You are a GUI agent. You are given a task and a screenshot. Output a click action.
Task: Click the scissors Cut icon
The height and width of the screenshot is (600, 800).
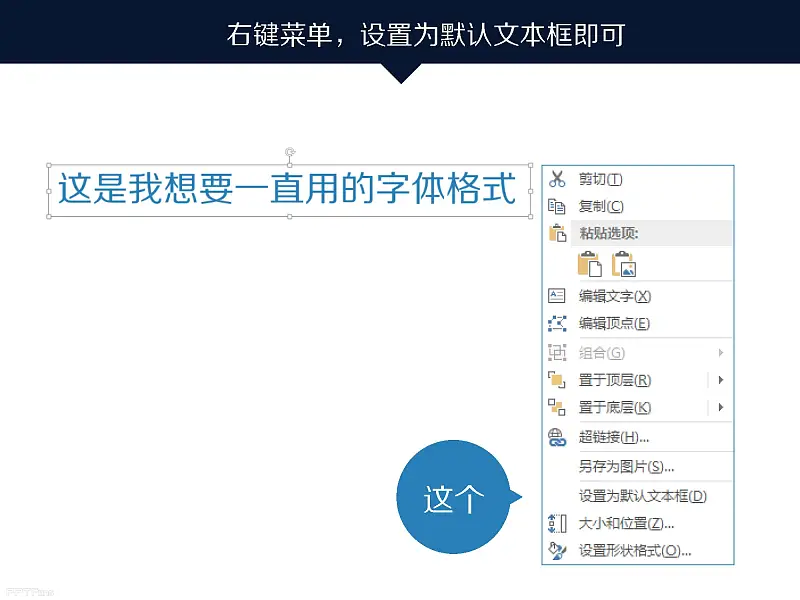coord(557,179)
